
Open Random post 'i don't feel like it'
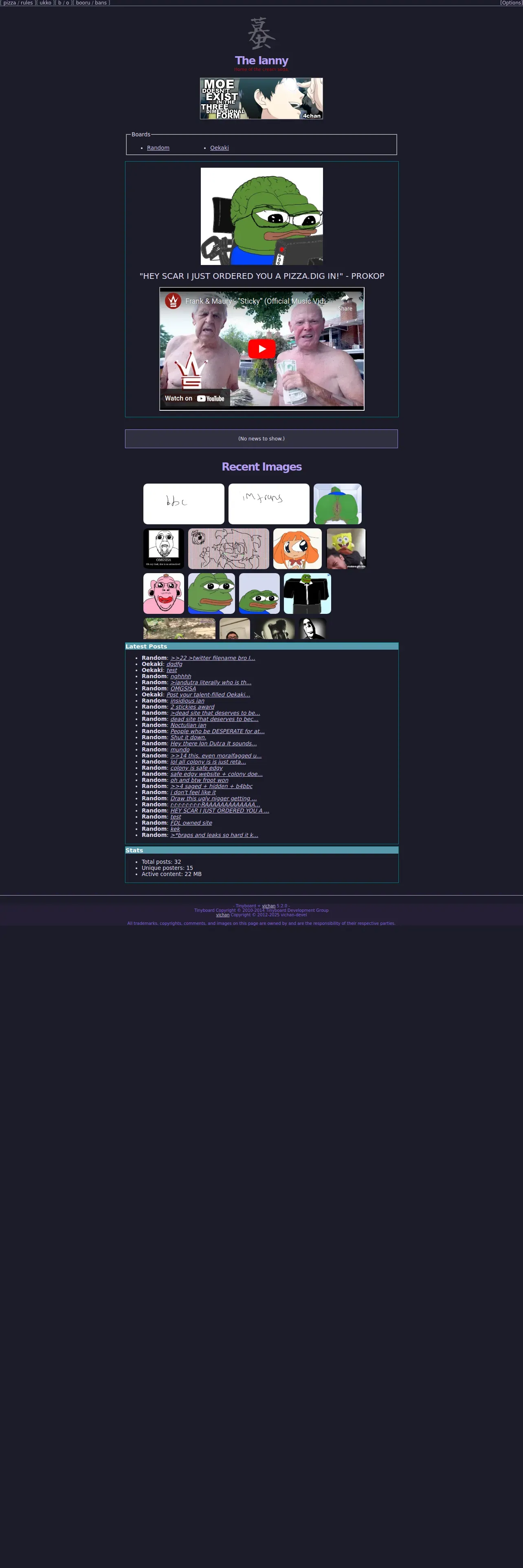tap(193, 792)
